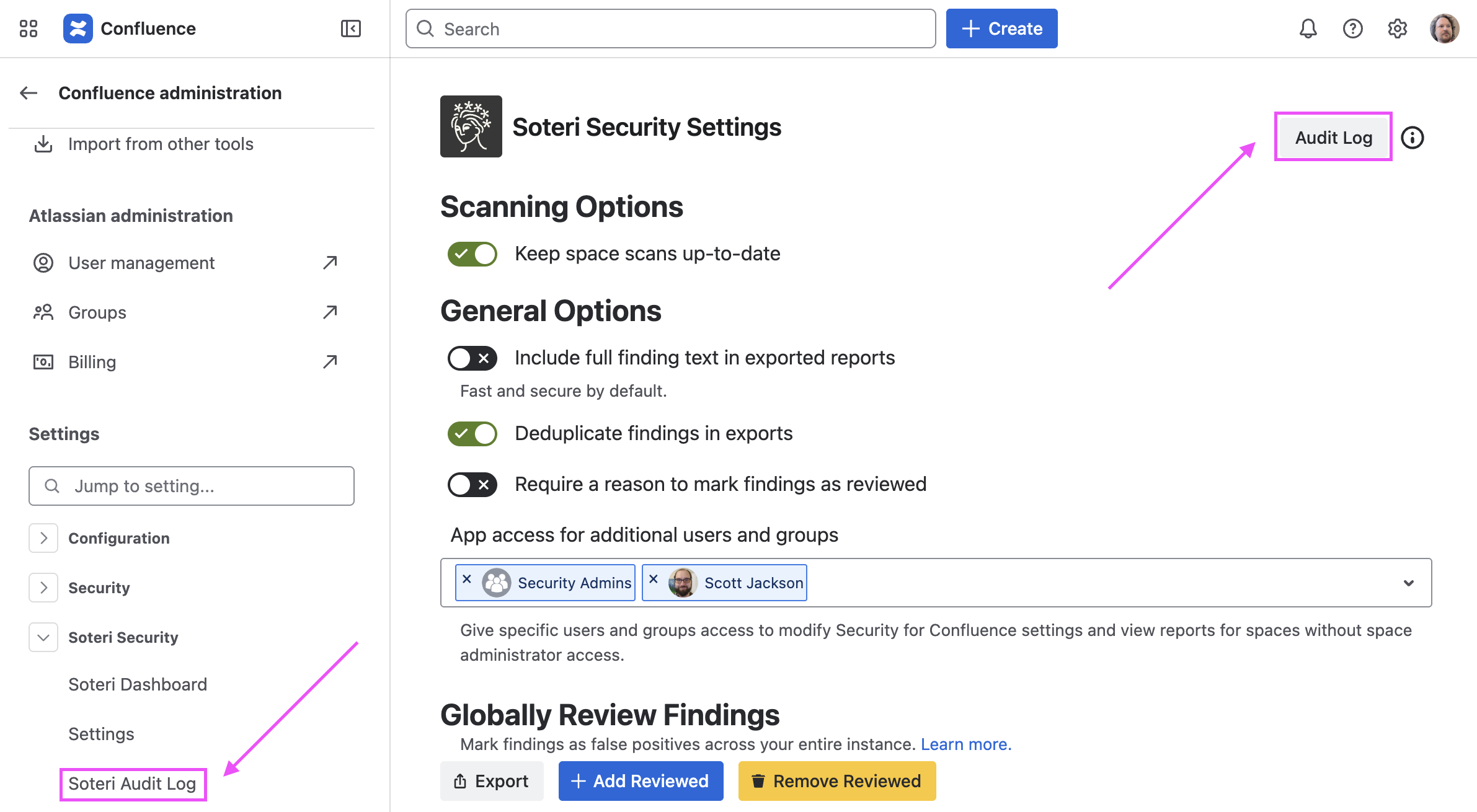Collapse the Soteri Security section
Image resolution: width=1477 pixels, height=812 pixels.
coord(43,637)
